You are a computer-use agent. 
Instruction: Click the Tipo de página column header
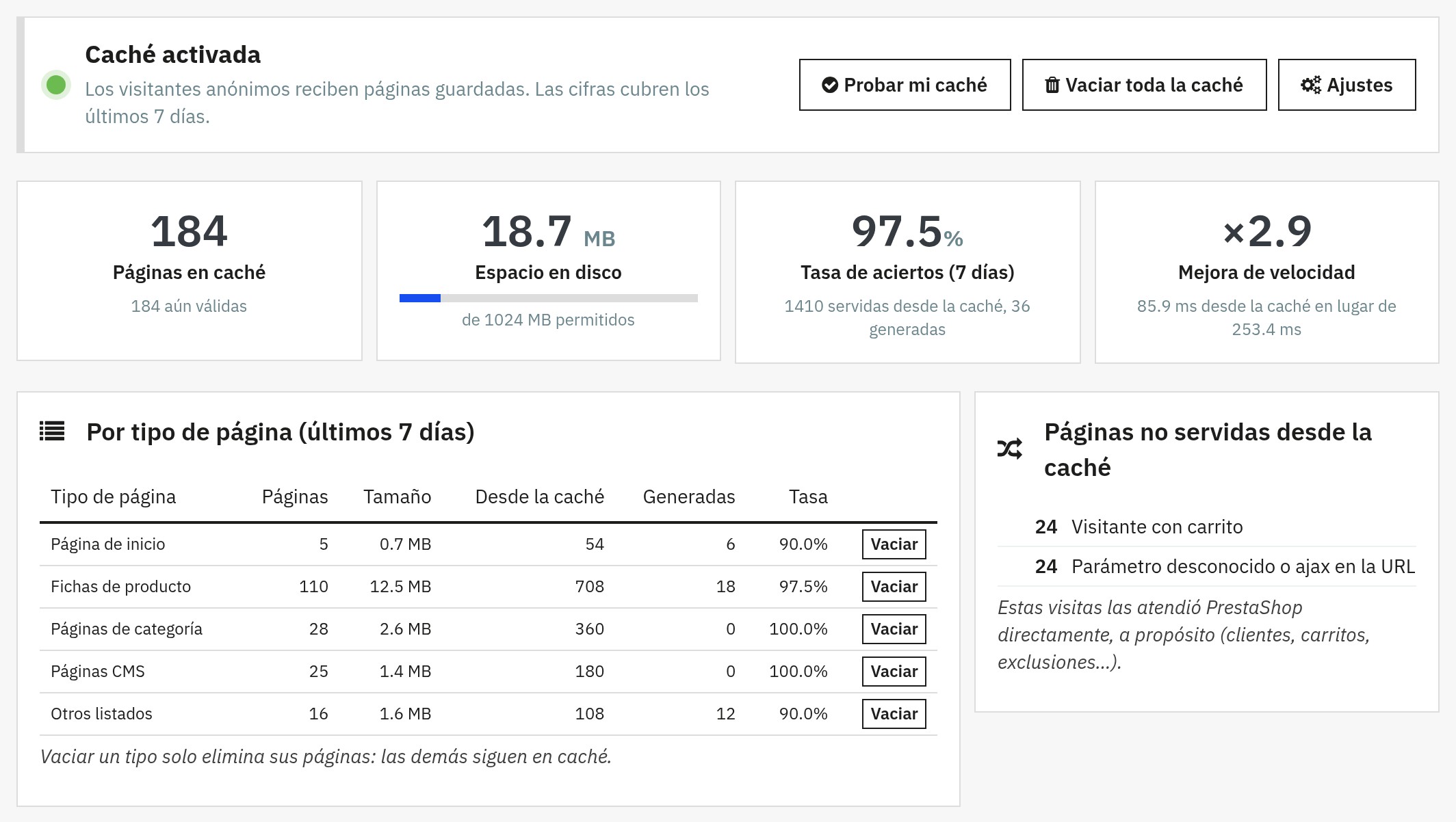pos(114,496)
